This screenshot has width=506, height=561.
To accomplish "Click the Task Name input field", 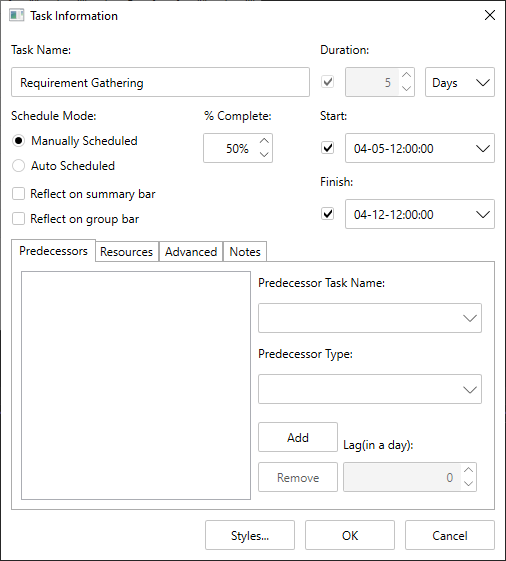I will [x=160, y=82].
